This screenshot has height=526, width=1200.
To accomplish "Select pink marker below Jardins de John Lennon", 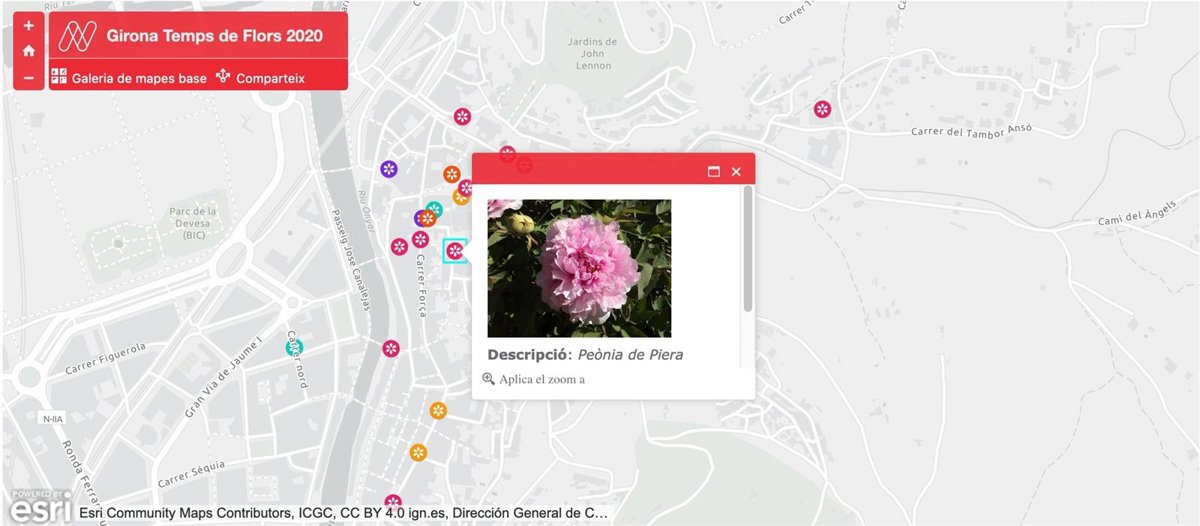I will (x=462, y=117).
